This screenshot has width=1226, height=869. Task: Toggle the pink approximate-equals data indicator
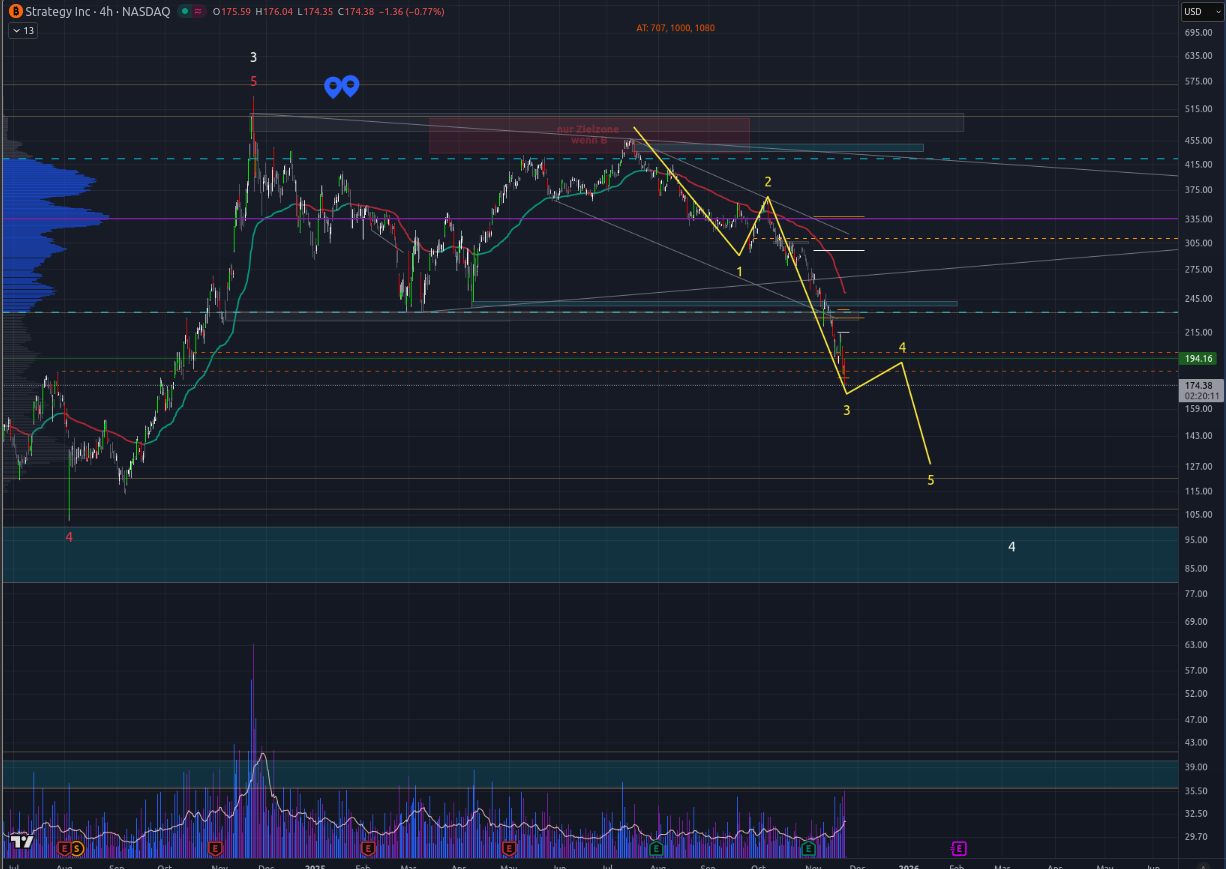coord(200,12)
